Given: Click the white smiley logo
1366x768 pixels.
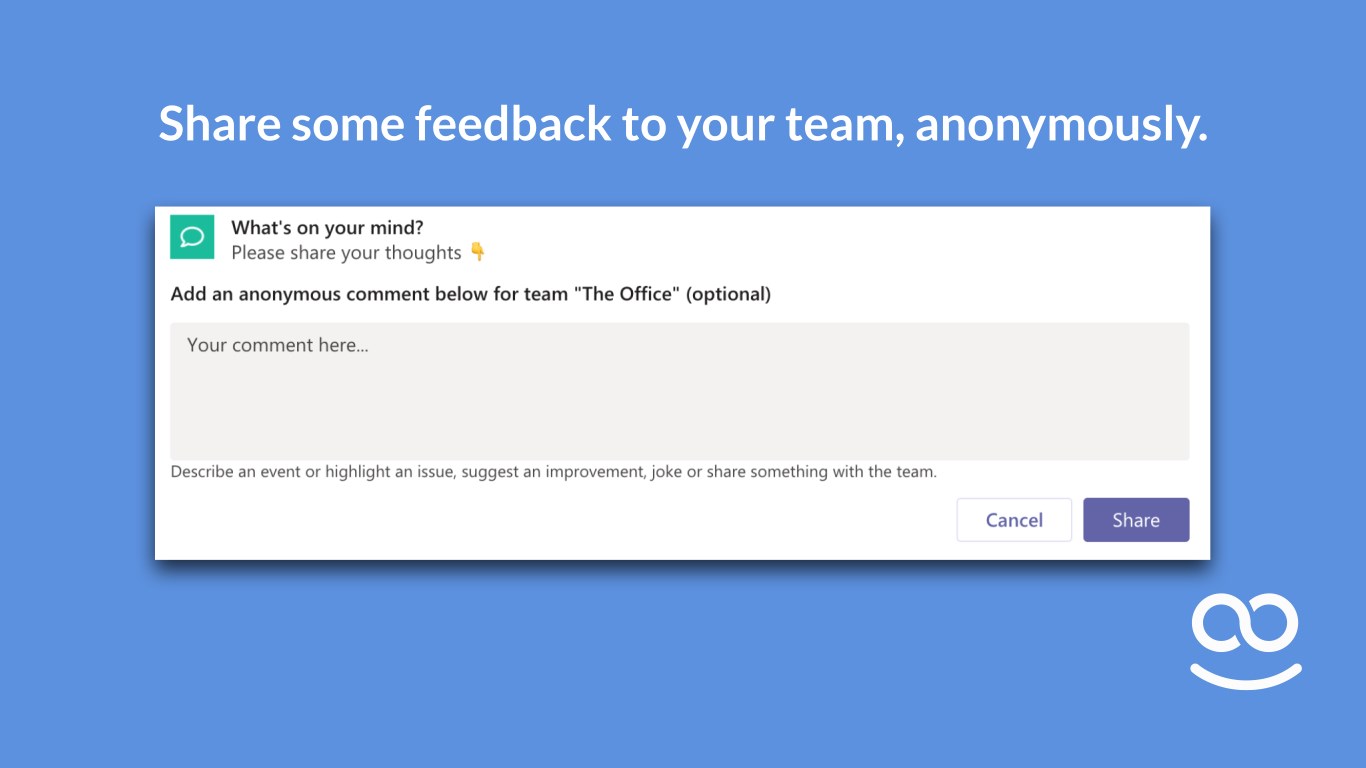Looking at the screenshot, I should pyautogui.click(x=1245, y=641).
